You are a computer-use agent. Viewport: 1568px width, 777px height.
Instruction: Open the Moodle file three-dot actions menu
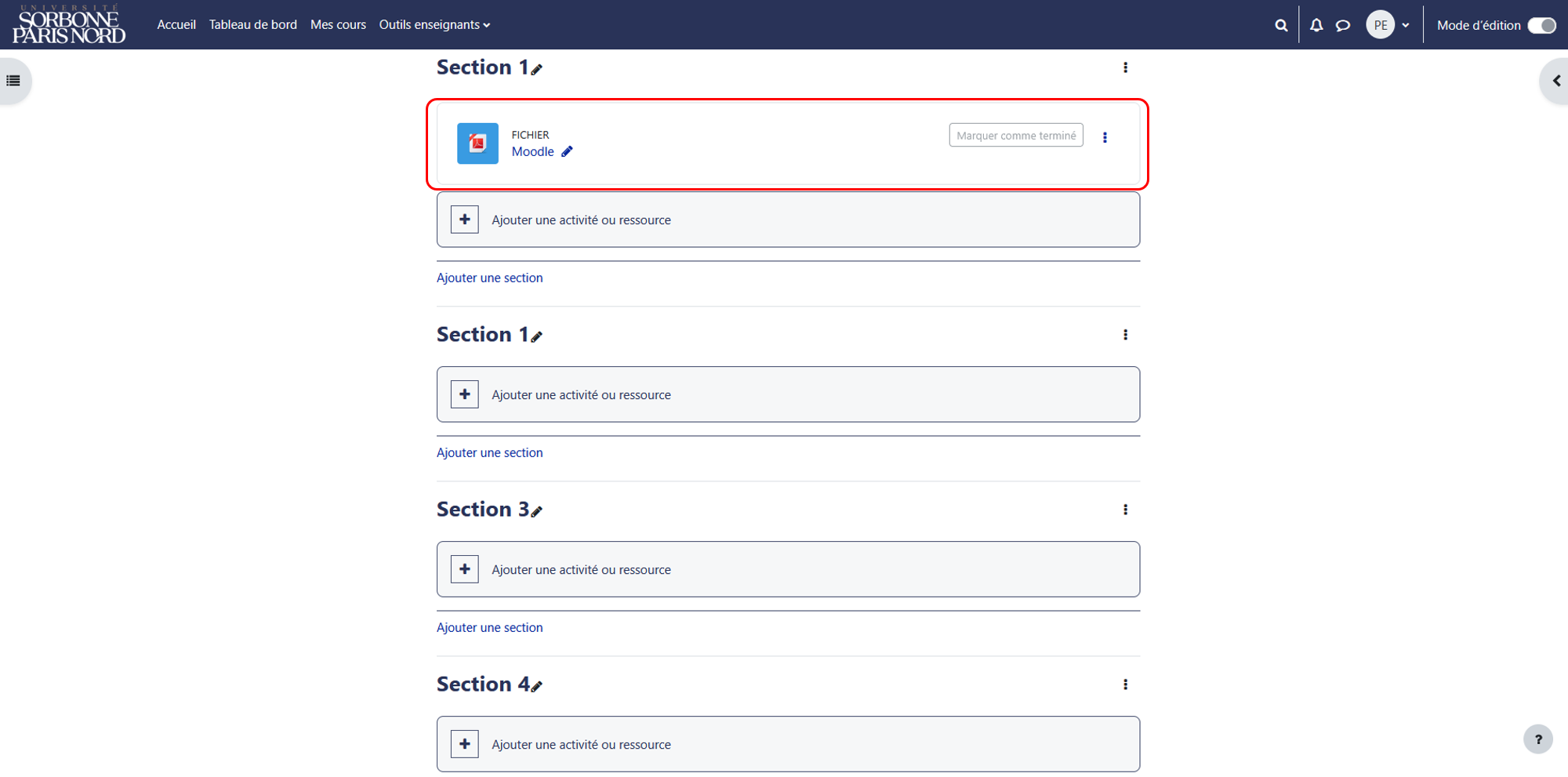tap(1105, 137)
